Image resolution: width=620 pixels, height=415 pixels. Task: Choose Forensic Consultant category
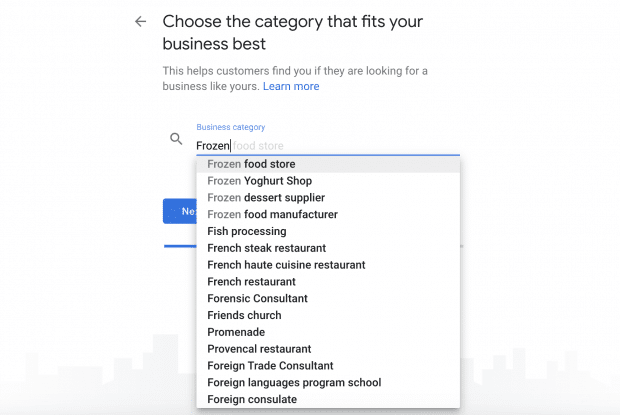click(257, 299)
